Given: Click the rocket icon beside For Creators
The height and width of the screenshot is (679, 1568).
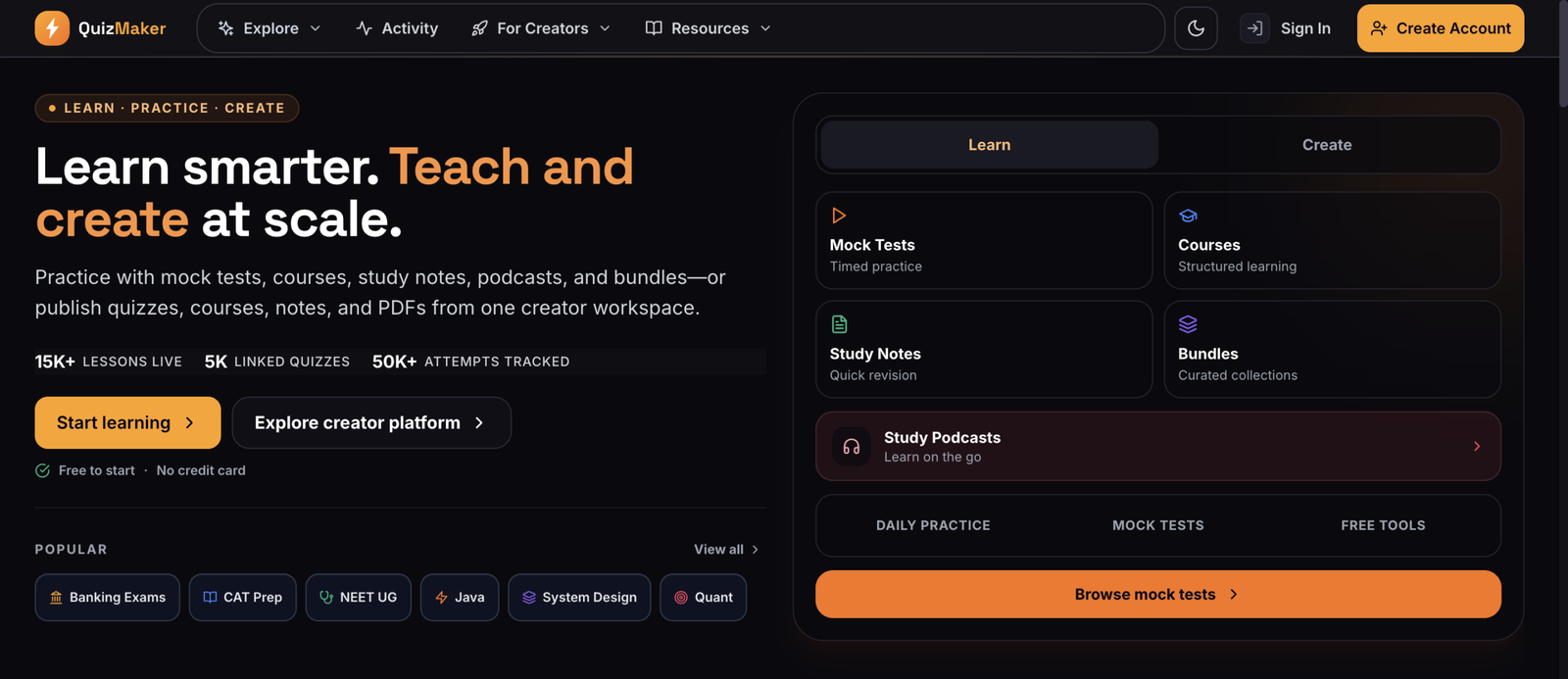Looking at the screenshot, I should click(479, 28).
